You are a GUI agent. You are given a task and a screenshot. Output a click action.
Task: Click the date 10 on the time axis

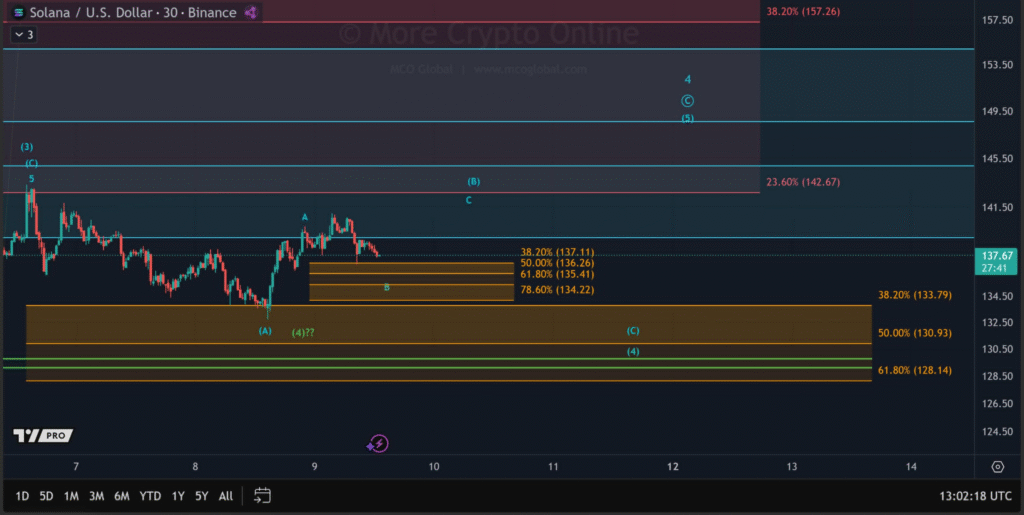(434, 466)
